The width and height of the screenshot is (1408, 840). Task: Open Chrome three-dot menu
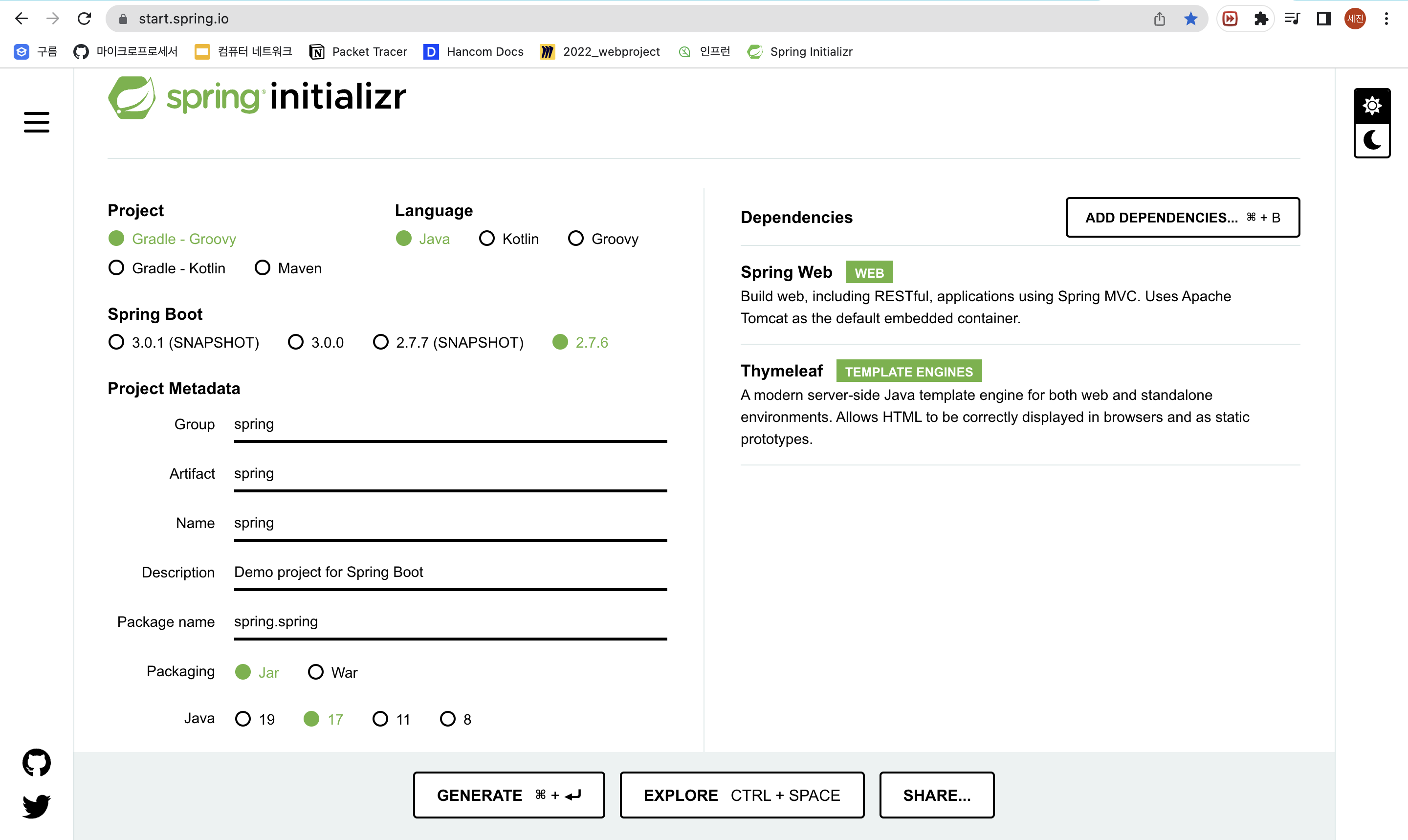(x=1386, y=19)
